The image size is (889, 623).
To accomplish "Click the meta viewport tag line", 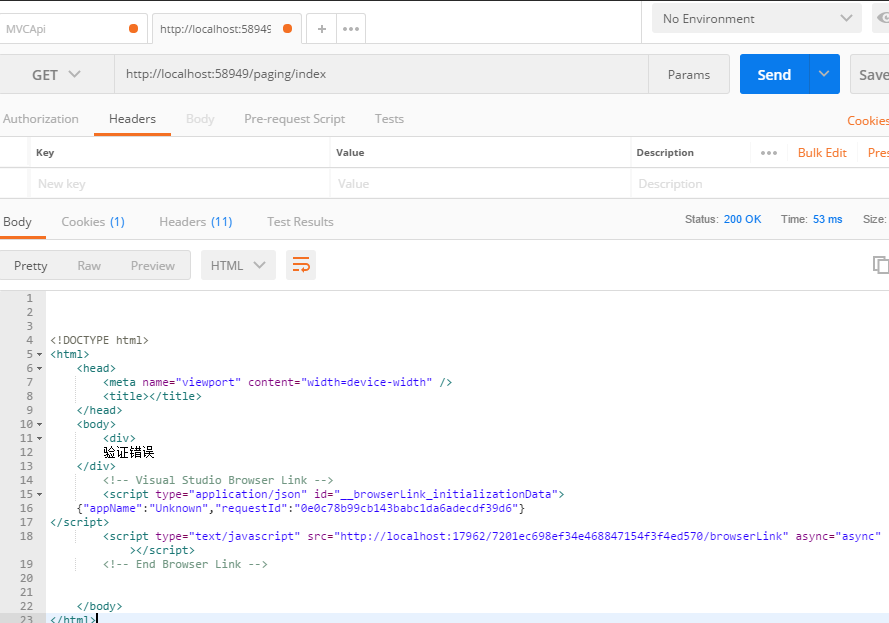I will pos(277,382).
